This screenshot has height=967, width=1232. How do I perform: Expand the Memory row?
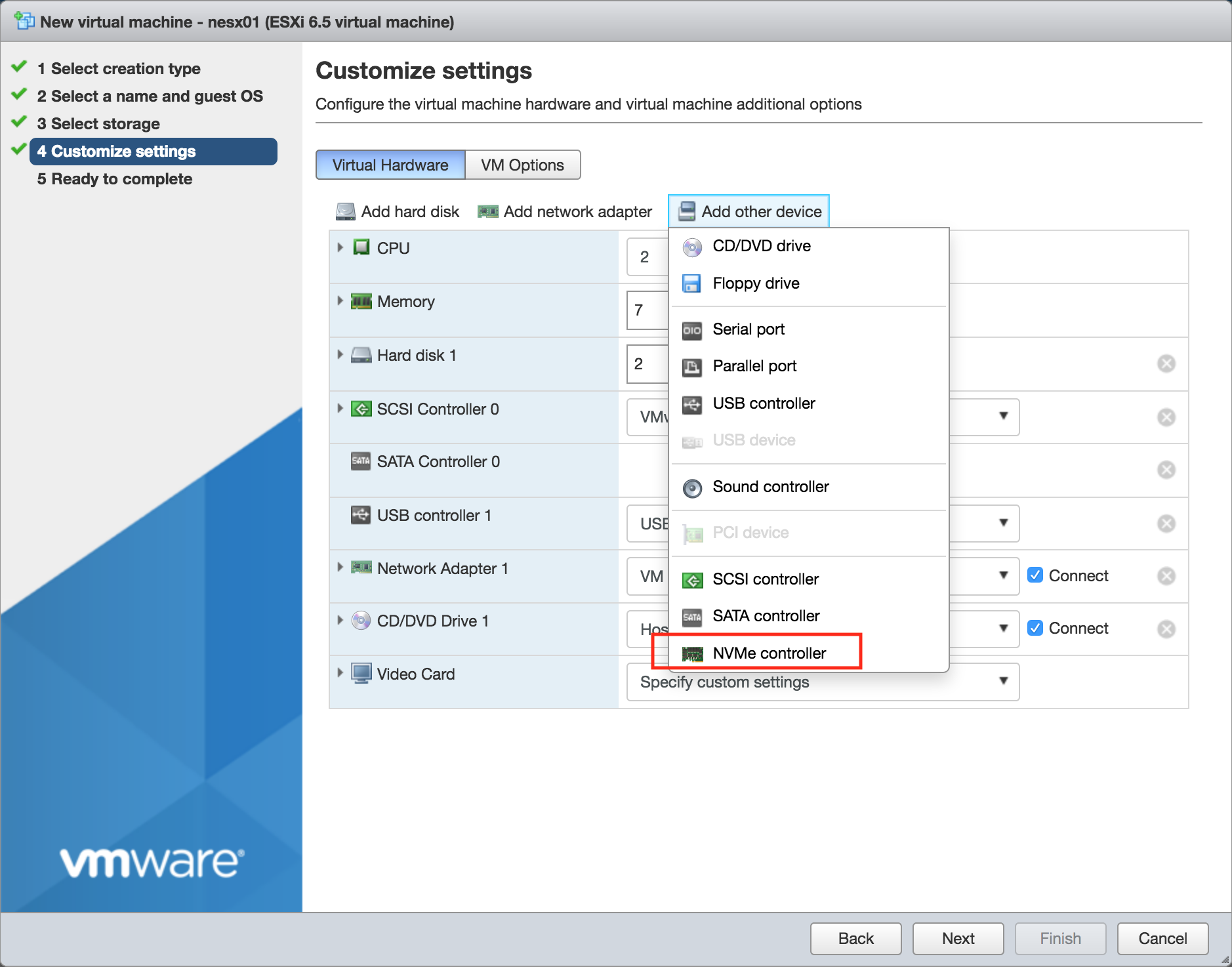coord(340,301)
